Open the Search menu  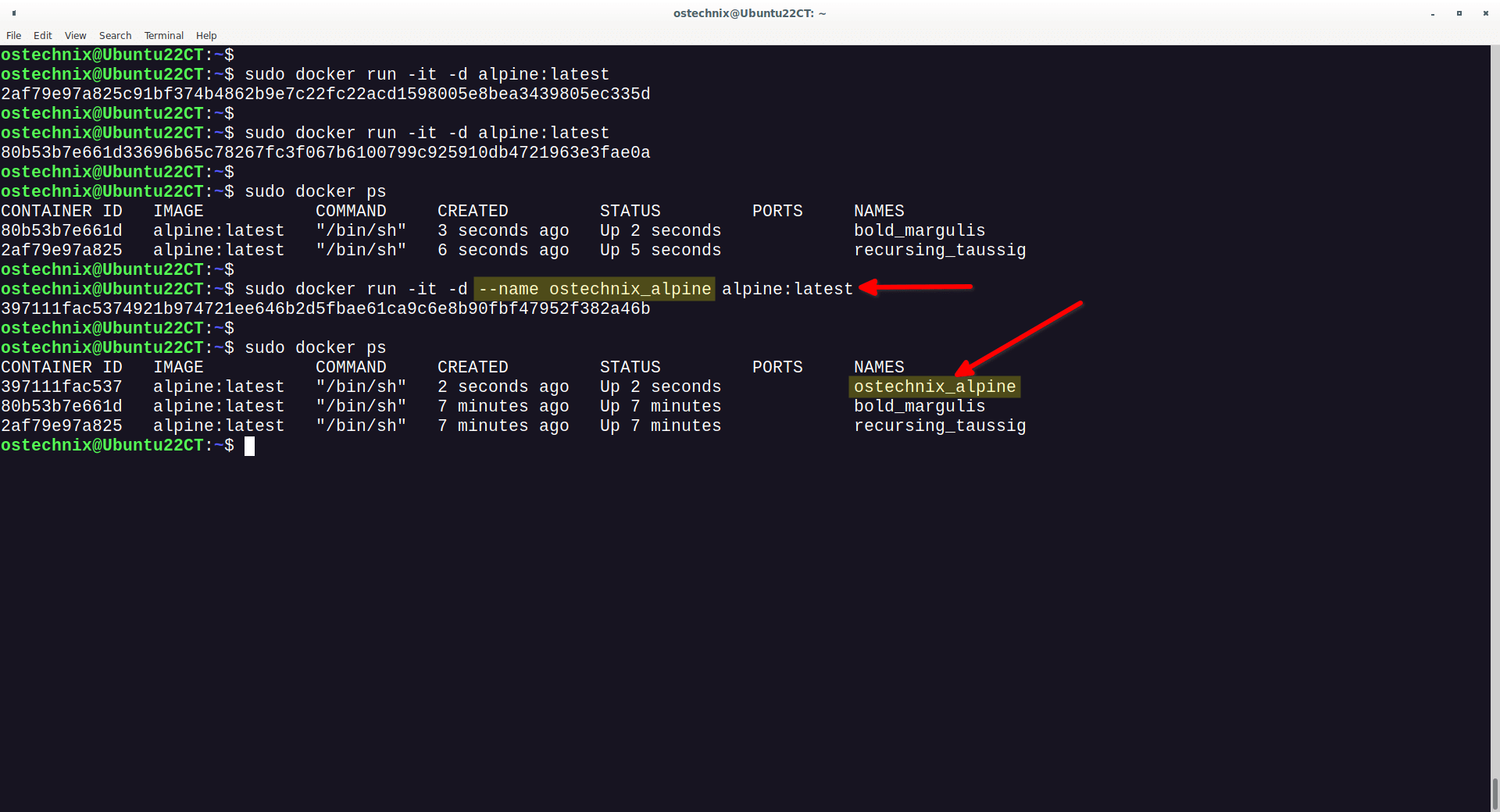point(115,35)
